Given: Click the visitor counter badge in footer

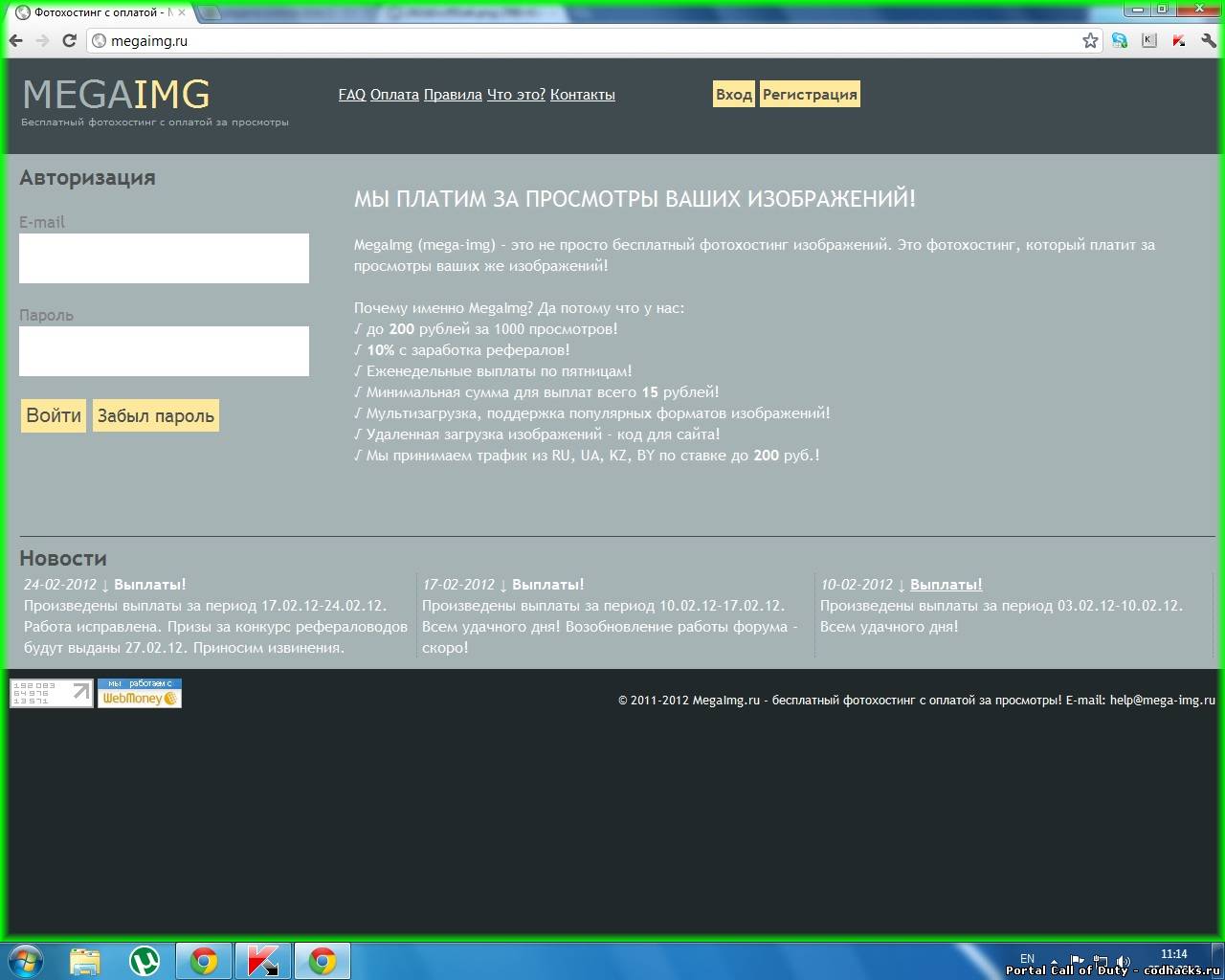Looking at the screenshot, I should (52, 693).
